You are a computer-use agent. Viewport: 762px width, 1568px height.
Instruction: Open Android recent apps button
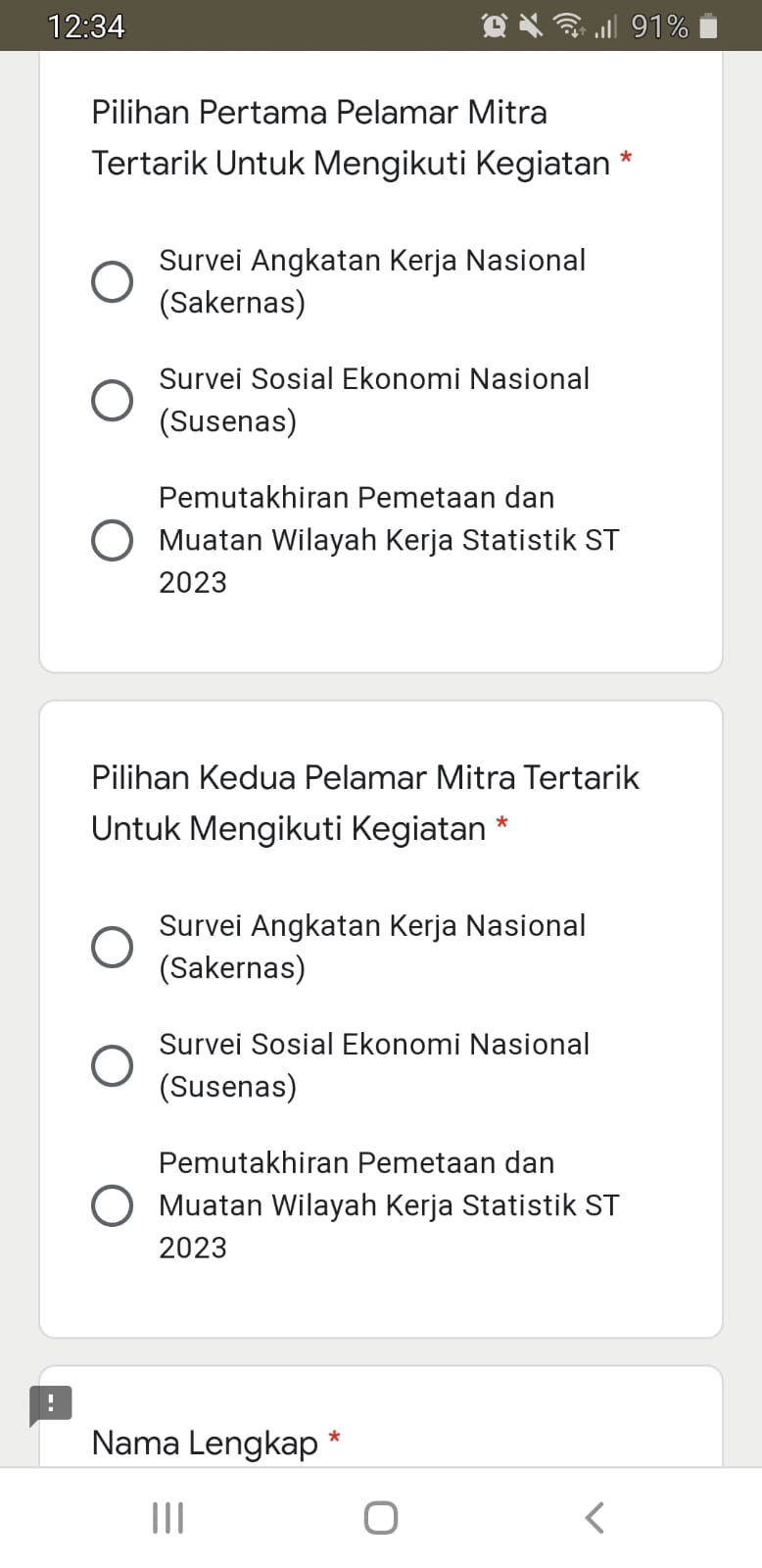click(167, 1518)
